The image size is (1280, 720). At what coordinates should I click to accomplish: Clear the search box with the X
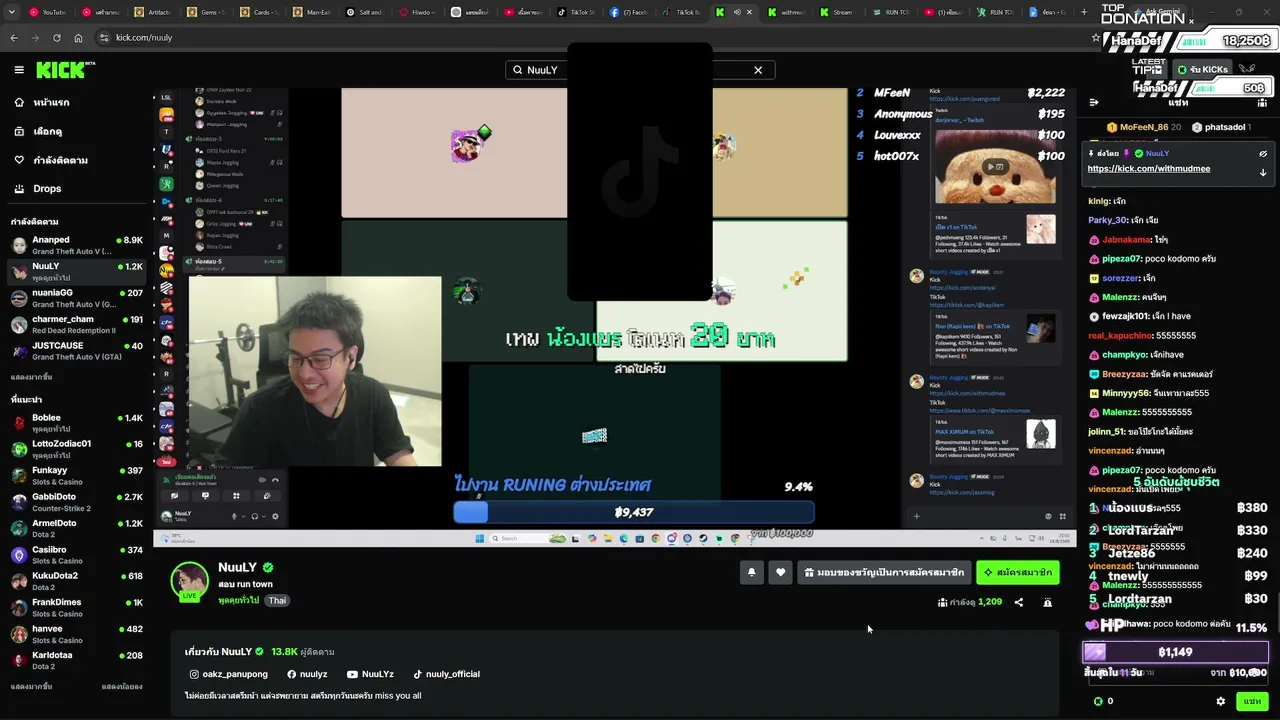pos(758,70)
